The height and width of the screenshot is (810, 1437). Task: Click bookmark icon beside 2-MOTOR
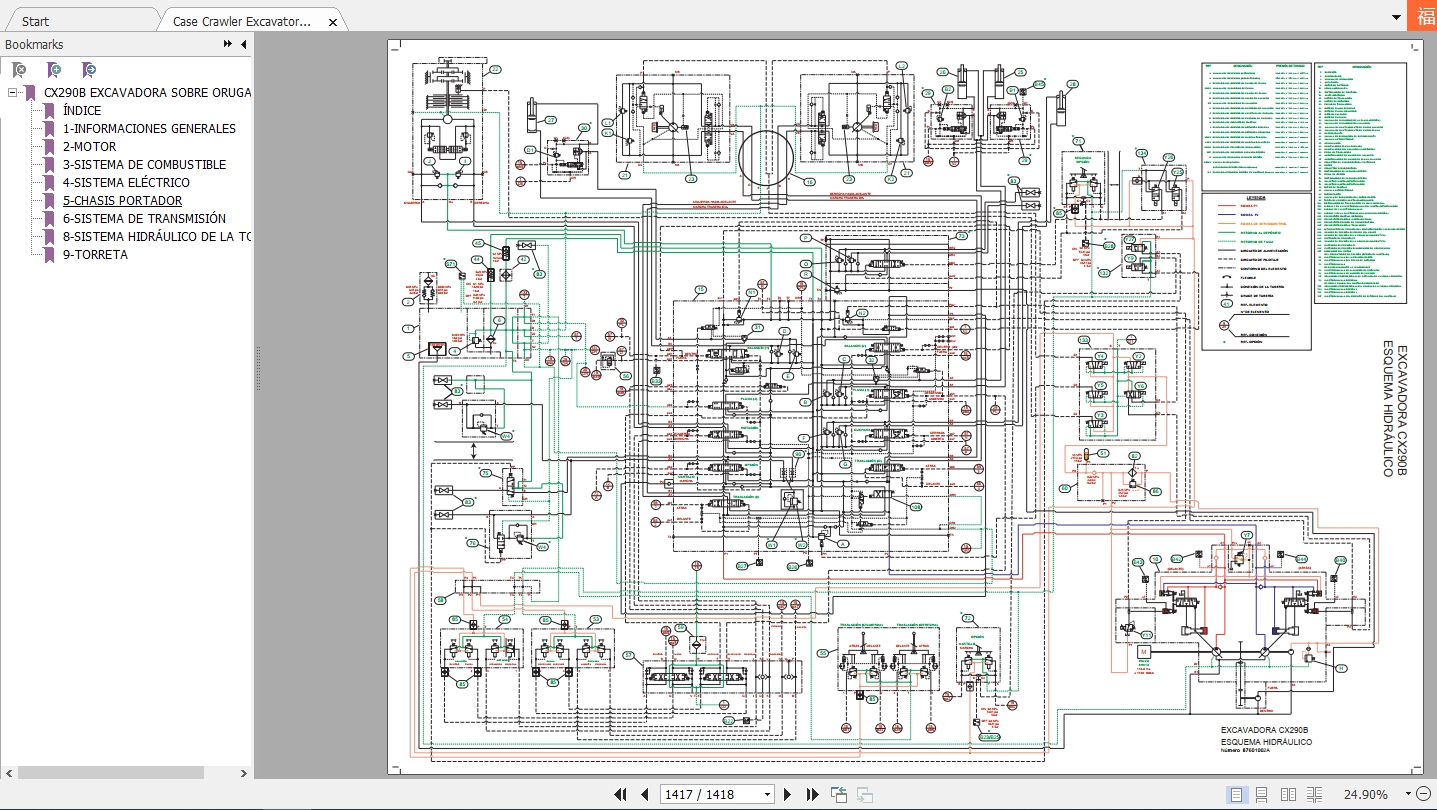pyautogui.click(x=49, y=147)
